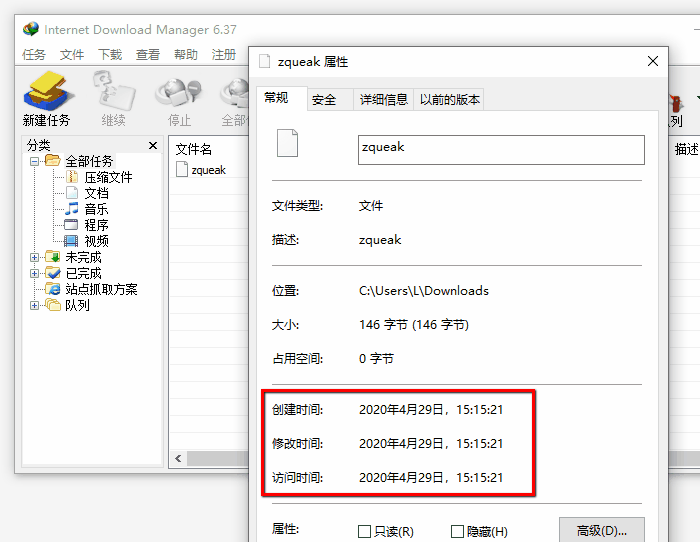700x542 pixels.
Task: Select the zqueak row in download list
Action: coord(208,170)
